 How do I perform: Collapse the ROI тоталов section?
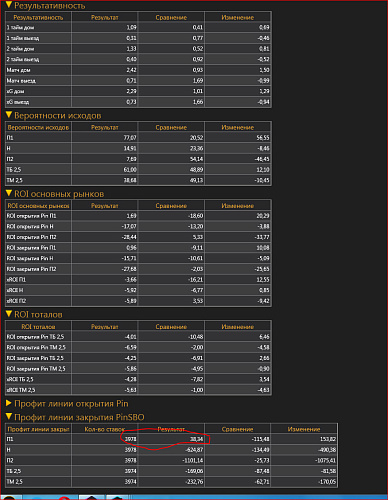[9, 314]
